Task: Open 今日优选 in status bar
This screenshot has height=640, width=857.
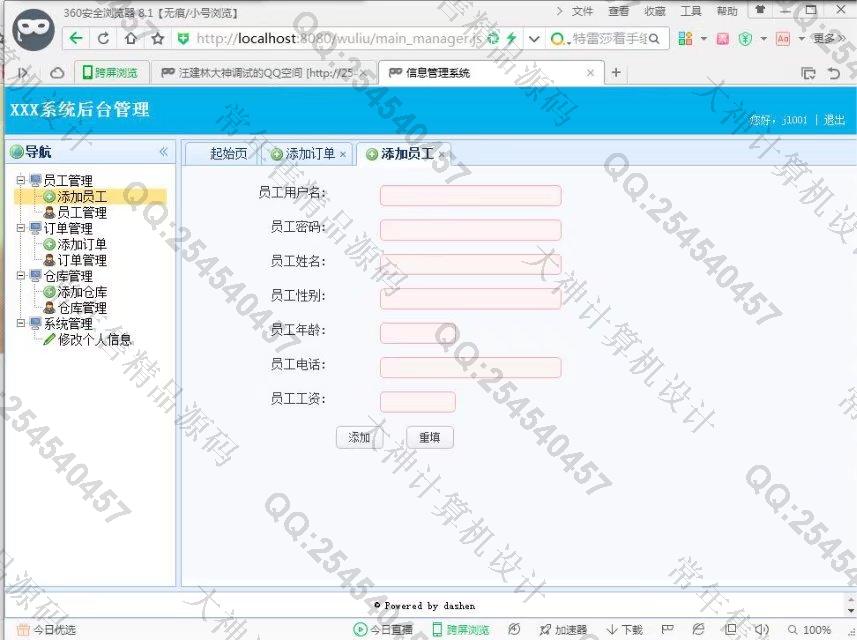Action: pos(47,630)
